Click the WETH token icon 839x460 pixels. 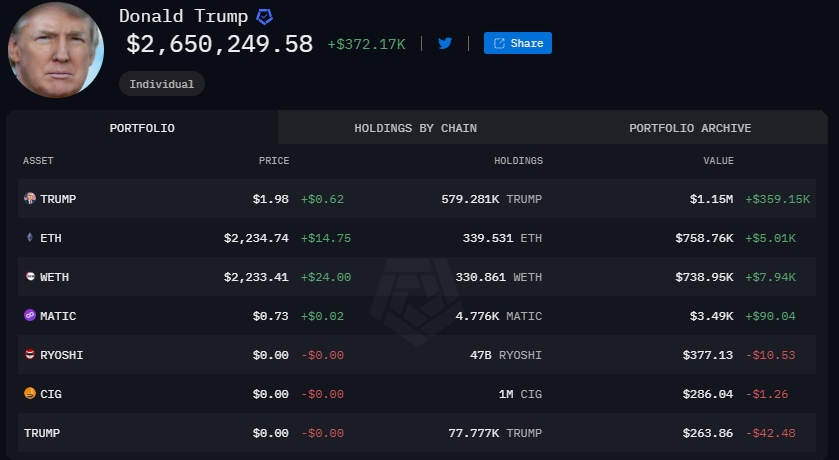29,277
